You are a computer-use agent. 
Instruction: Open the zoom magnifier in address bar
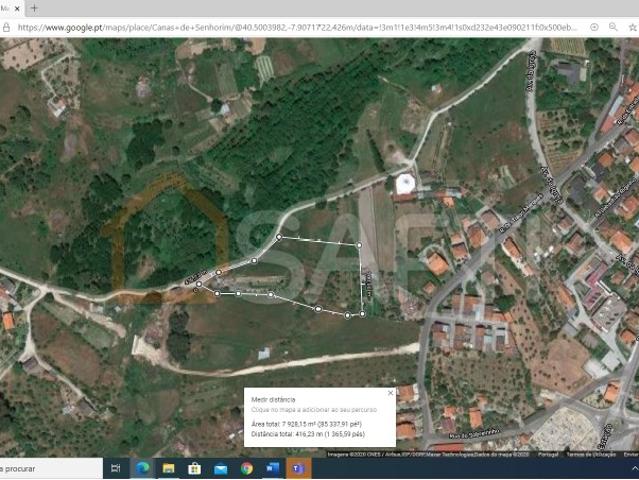[x=613, y=27]
